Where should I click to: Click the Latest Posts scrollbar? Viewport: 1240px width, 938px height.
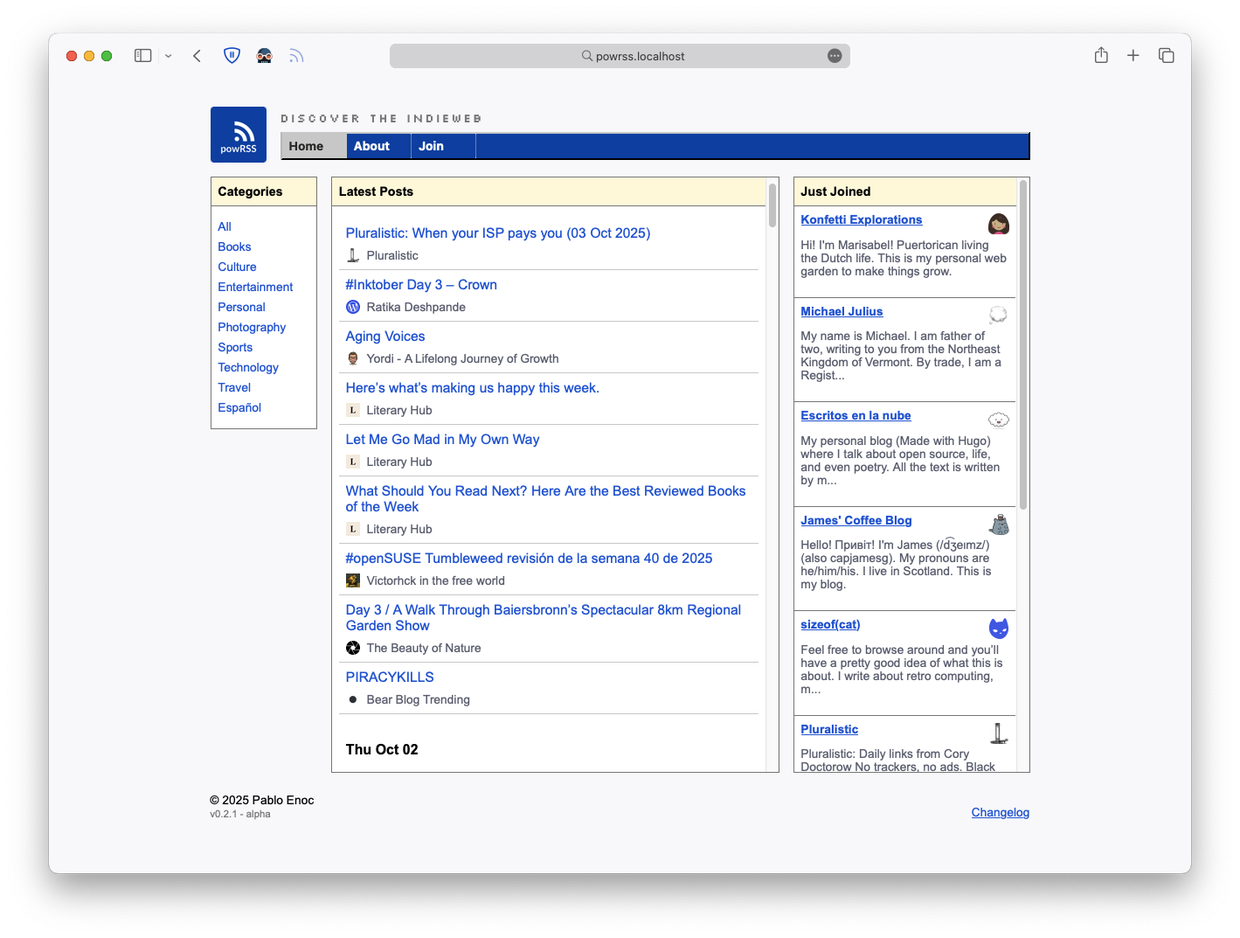(772, 205)
